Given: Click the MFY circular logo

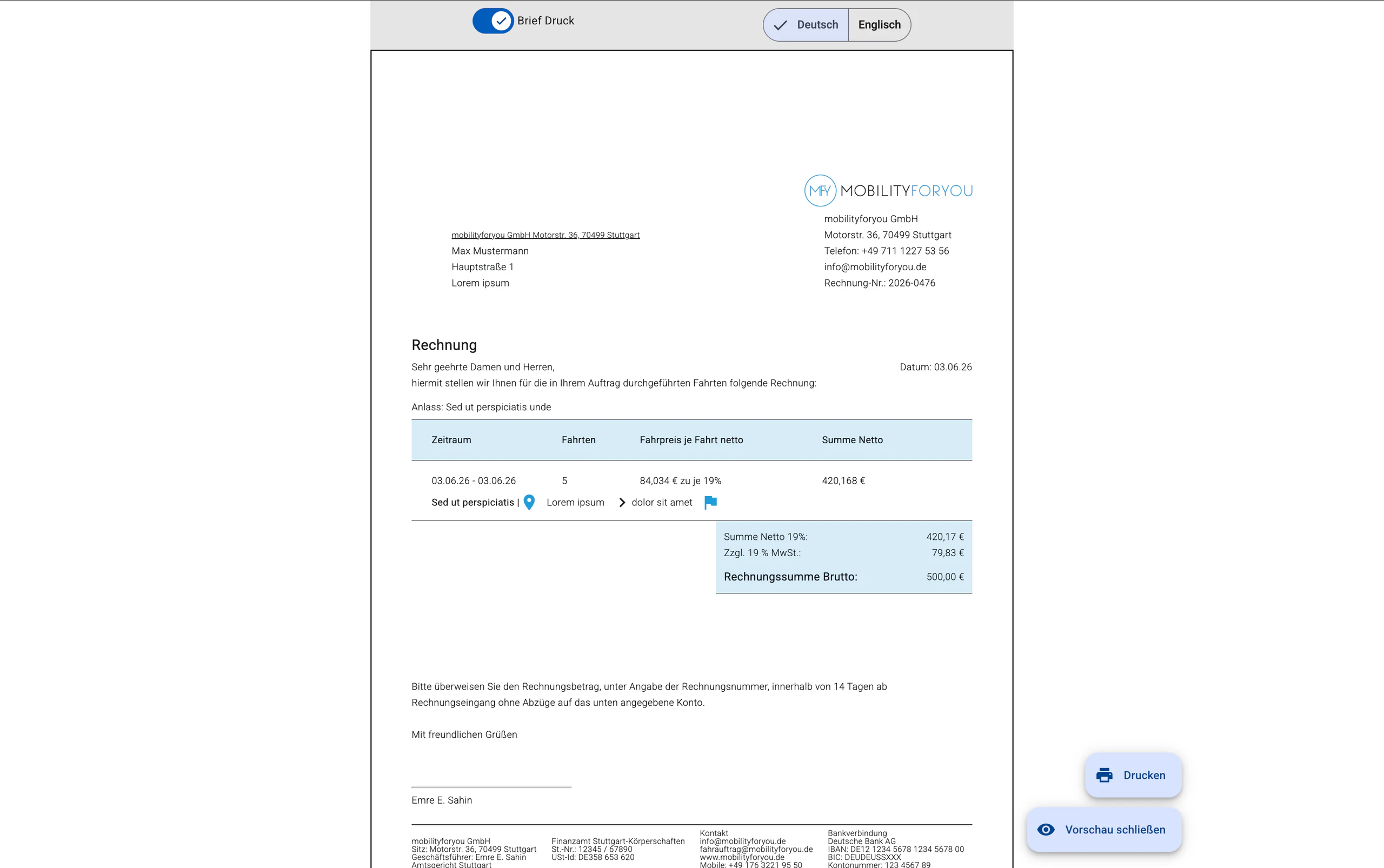Looking at the screenshot, I should pos(820,191).
